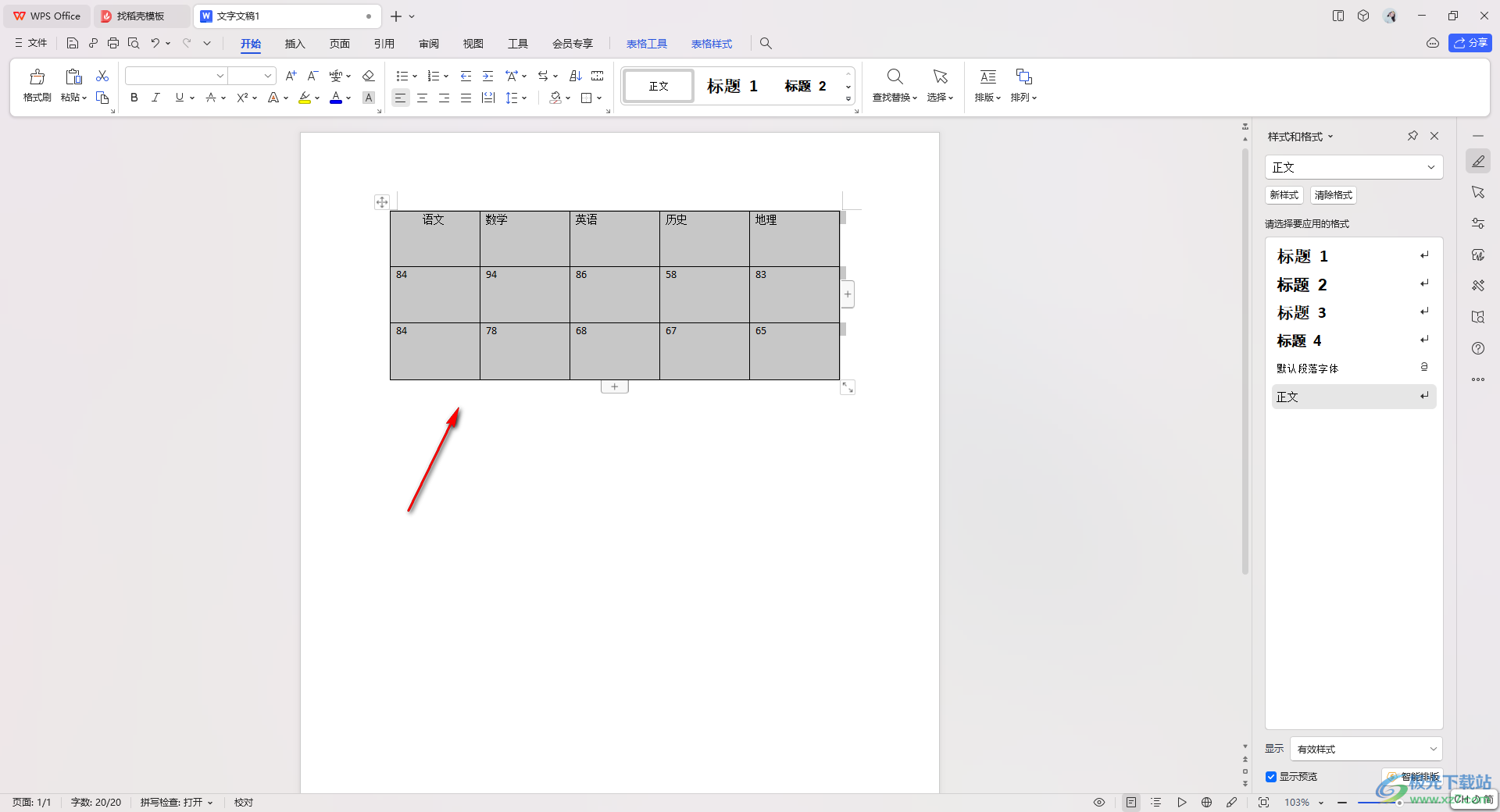Image resolution: width=1500 pixels, height=812 pixels.
Task: Increase font size with A+ icon
Action: (x=291, y=76)
